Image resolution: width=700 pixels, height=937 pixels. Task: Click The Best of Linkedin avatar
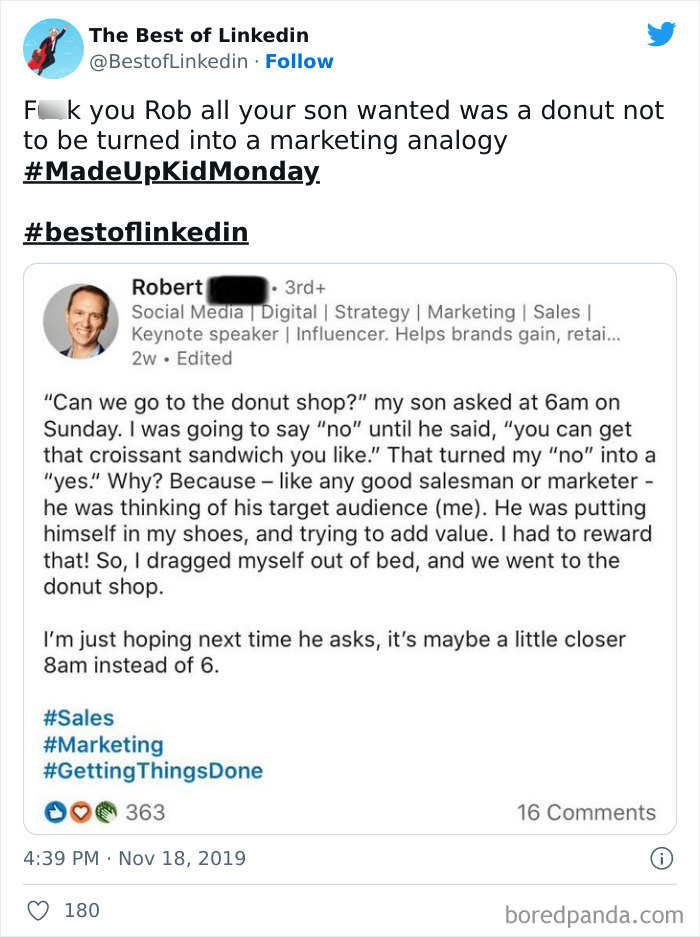tap(53, 48)
